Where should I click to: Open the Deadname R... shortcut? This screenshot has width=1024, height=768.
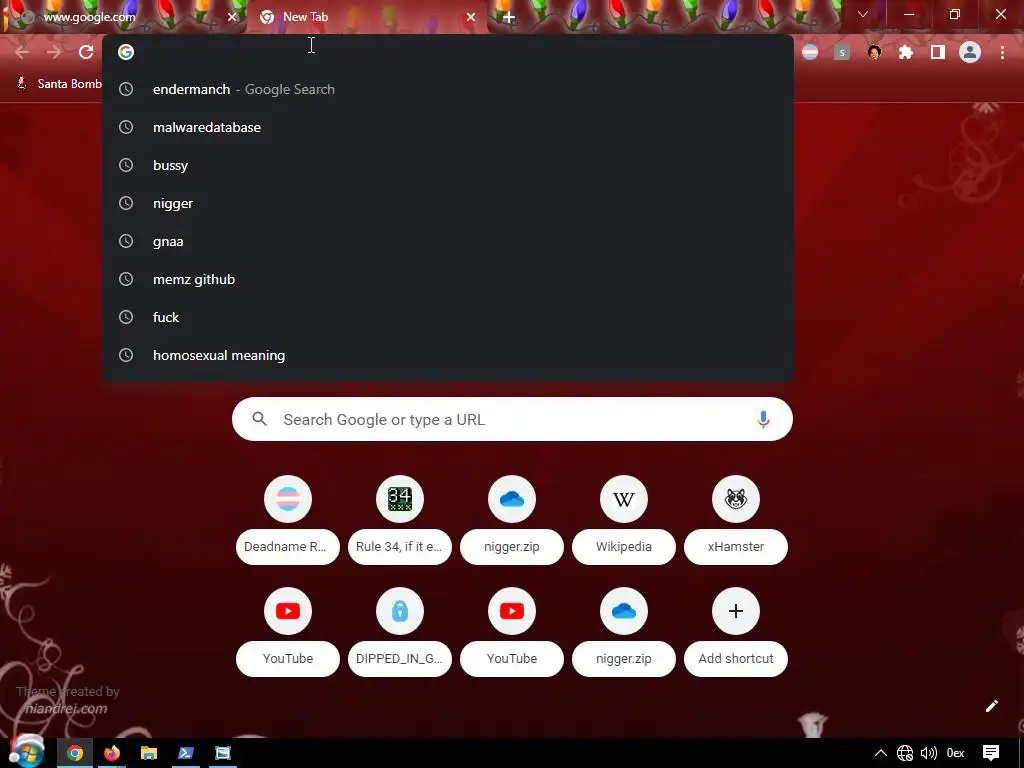pos(288,519)
